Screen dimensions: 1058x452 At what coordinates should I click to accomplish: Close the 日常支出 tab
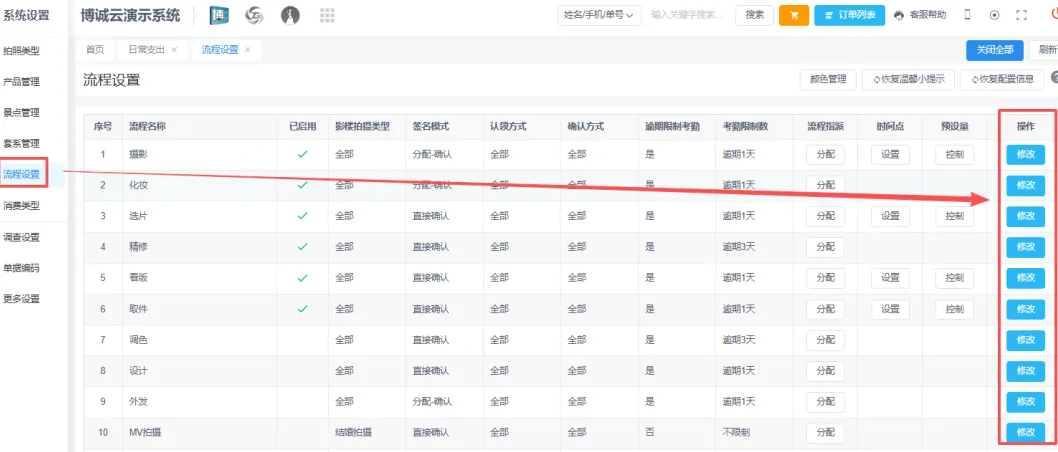tap(174, 49)
